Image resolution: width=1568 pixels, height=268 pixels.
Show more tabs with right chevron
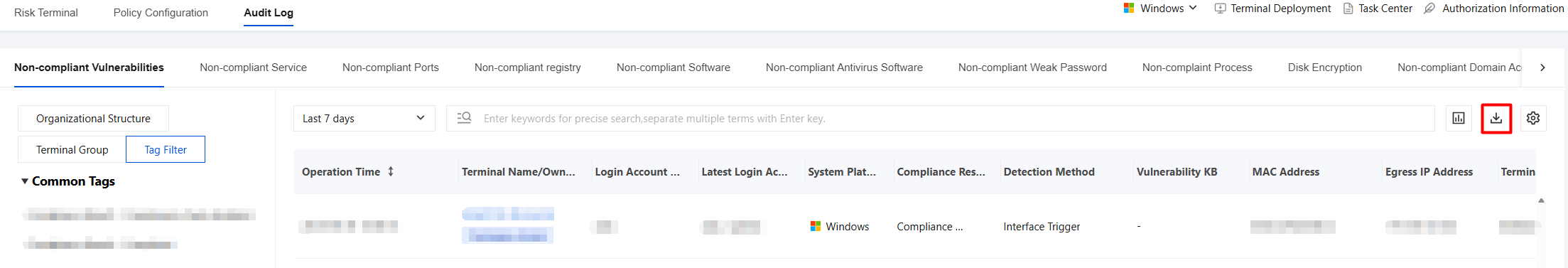point(1542,68)
